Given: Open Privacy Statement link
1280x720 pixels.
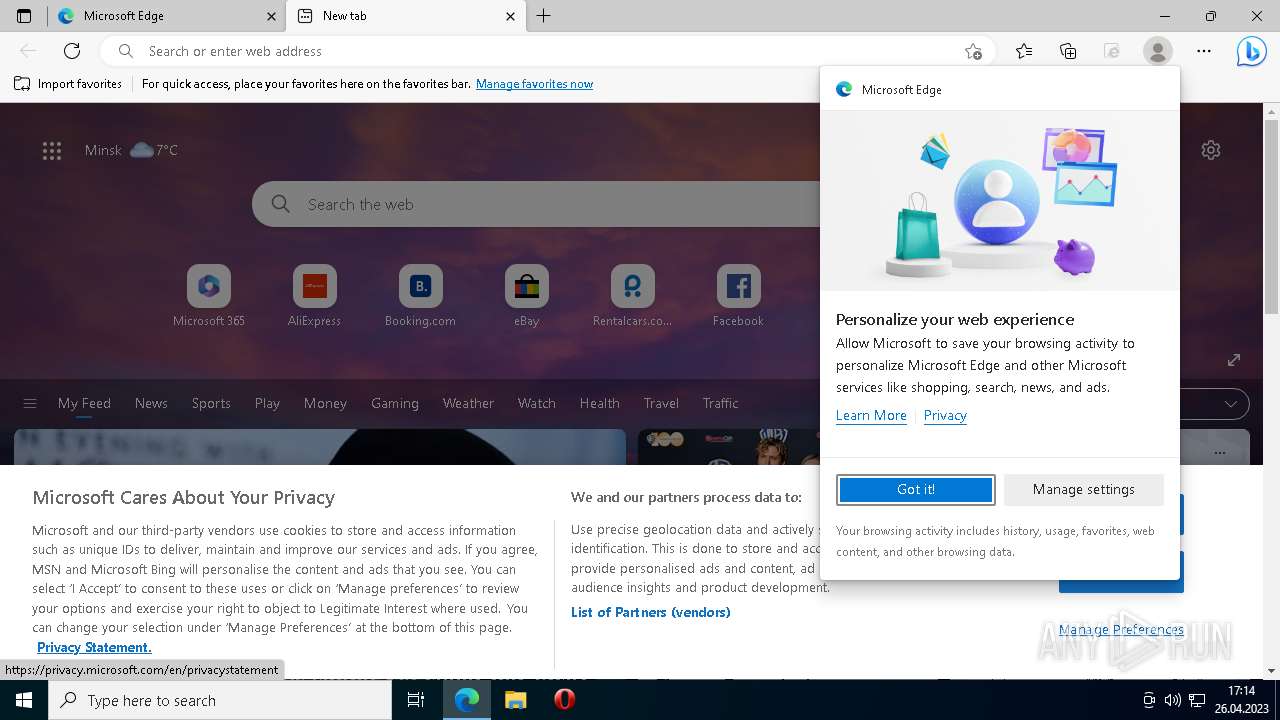Looking at the screenshot, I should [x=94, y=647].
